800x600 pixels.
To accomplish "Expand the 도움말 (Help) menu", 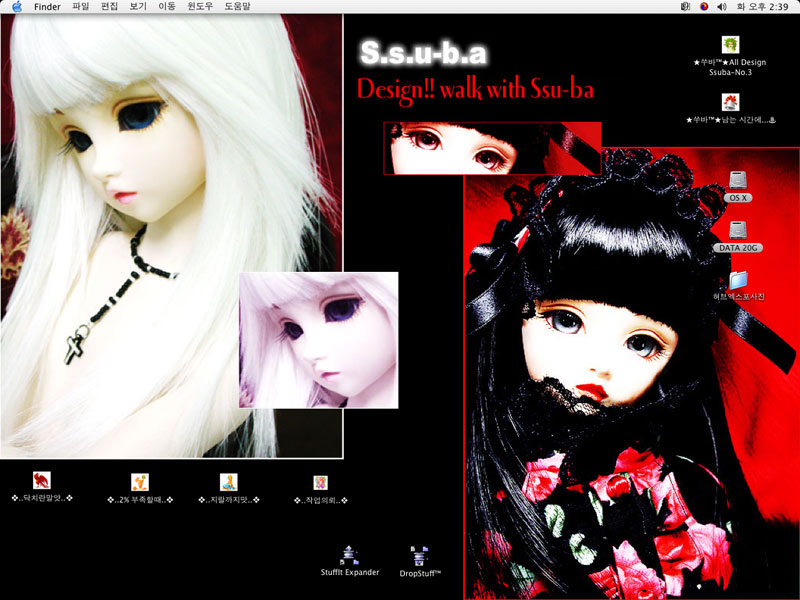I will pos(237,7).
